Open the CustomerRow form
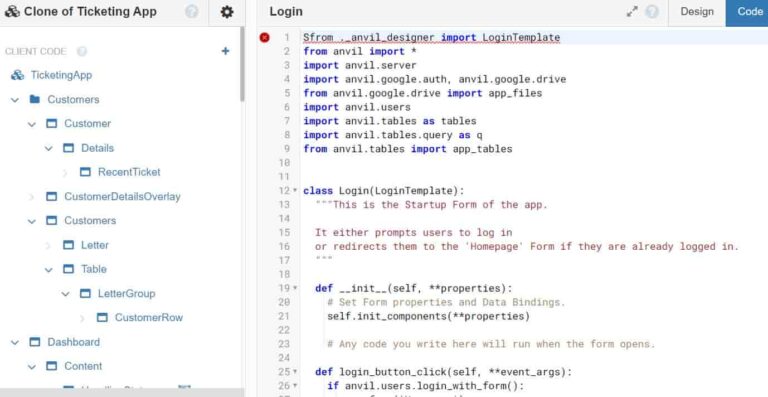Screen dimensions: 768x397 pyautogui.click(x=149, y=318)
